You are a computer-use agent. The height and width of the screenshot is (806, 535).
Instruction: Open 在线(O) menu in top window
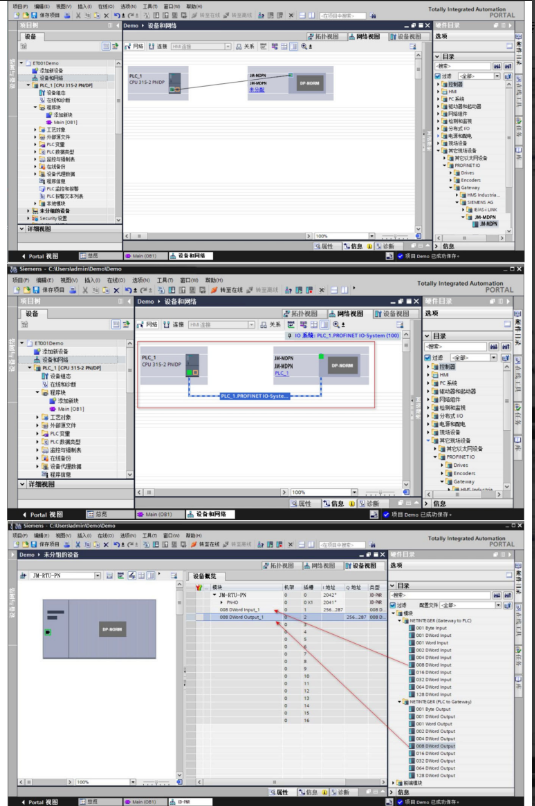(106, 6)
